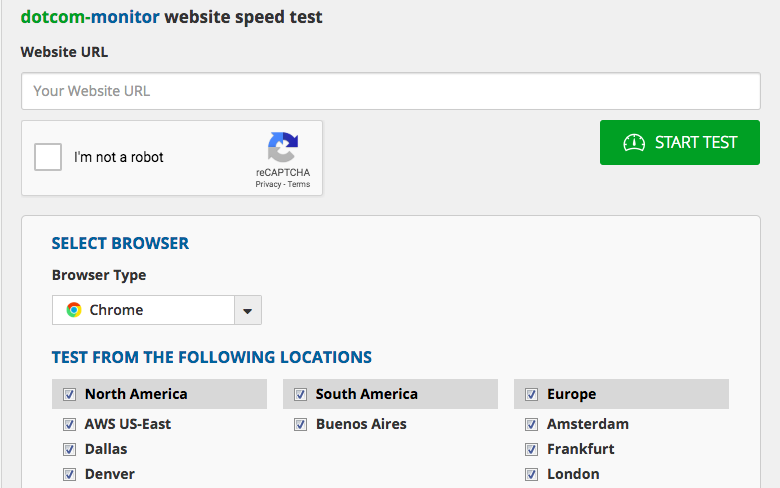Click the dotcom-monitor title text
The width and height of the screenshot is (780, 488).
pos(90,17)
